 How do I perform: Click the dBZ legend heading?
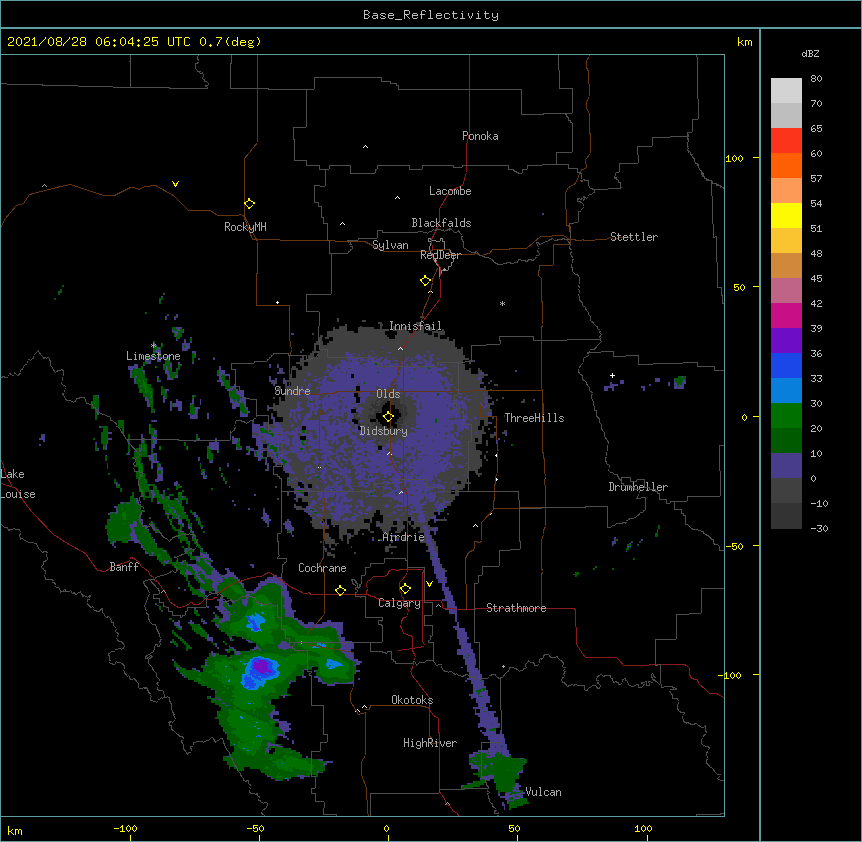(x=810, y=54)
